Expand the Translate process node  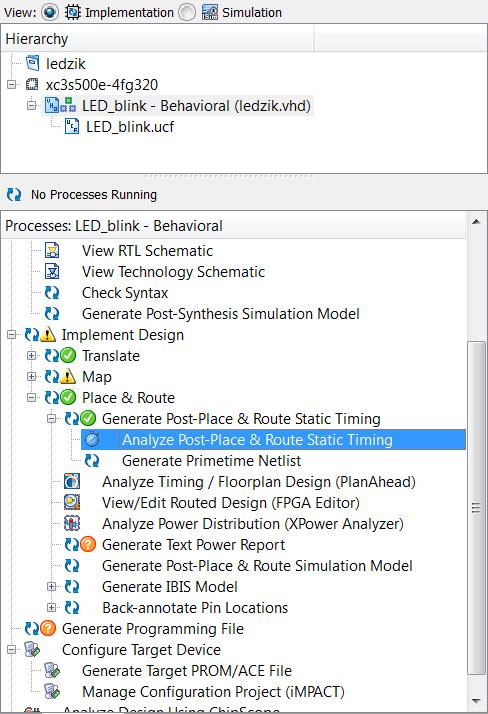[31, 356]
